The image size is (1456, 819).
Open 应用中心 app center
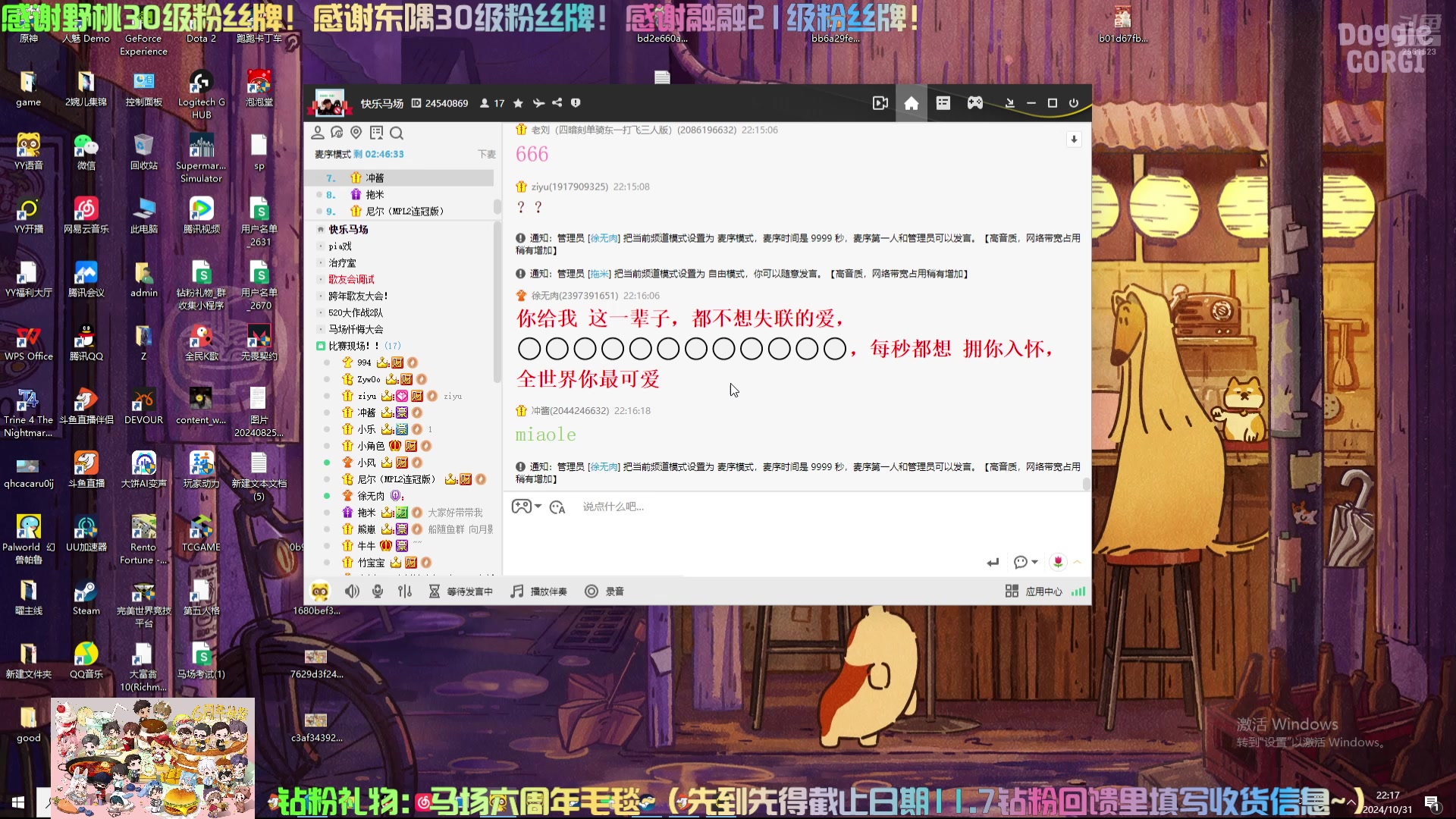(1034, 591)
